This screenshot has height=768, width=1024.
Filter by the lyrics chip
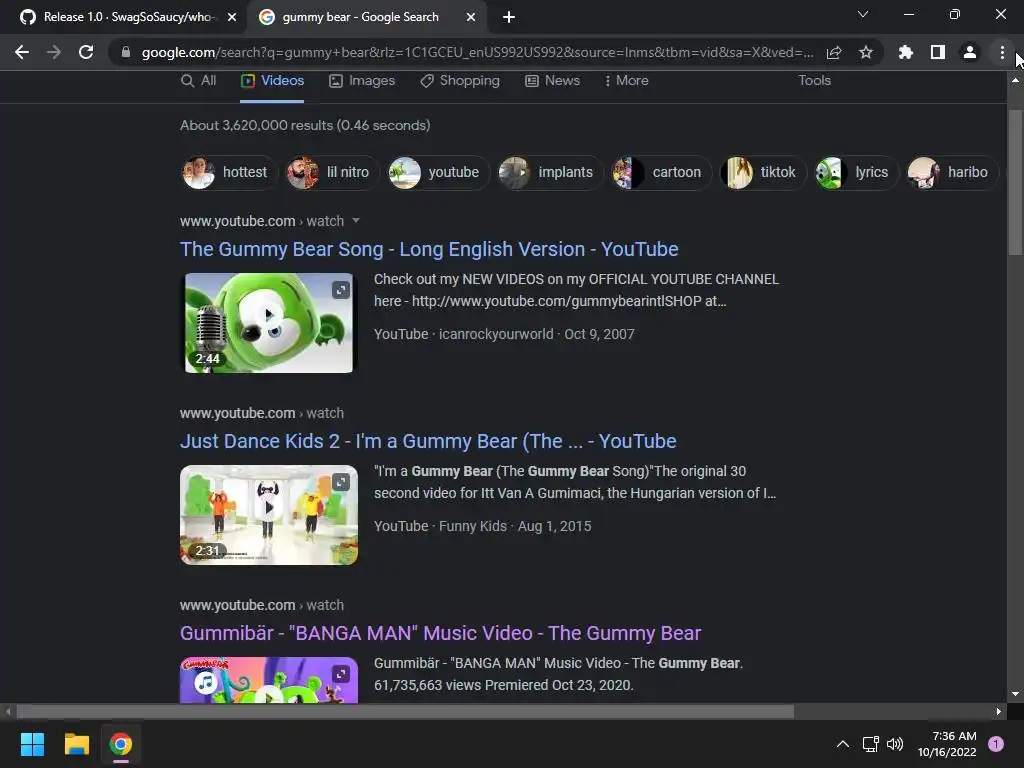coord(857,172)
